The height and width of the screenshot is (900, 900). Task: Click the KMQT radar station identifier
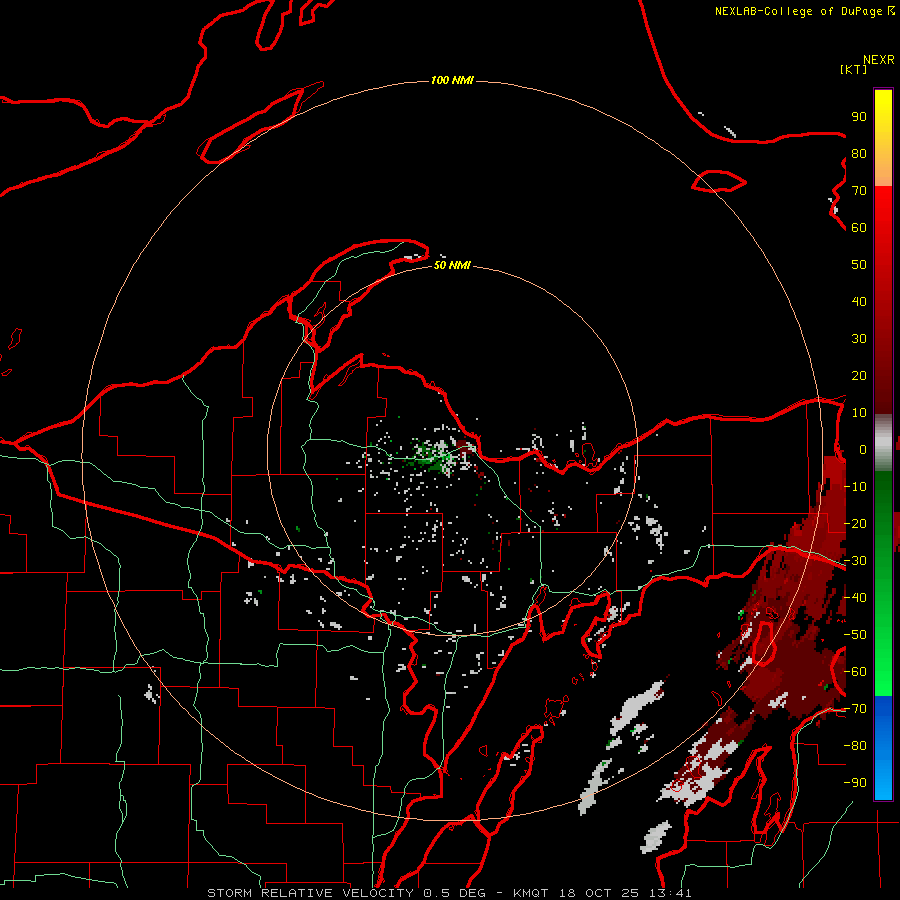(x=530, y=893)
